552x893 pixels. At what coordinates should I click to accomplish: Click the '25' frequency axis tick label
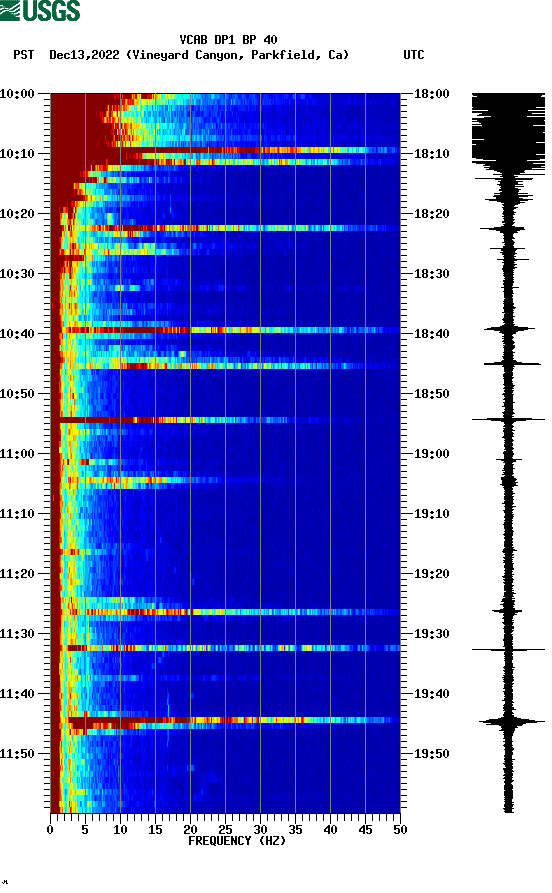point(225,830)
